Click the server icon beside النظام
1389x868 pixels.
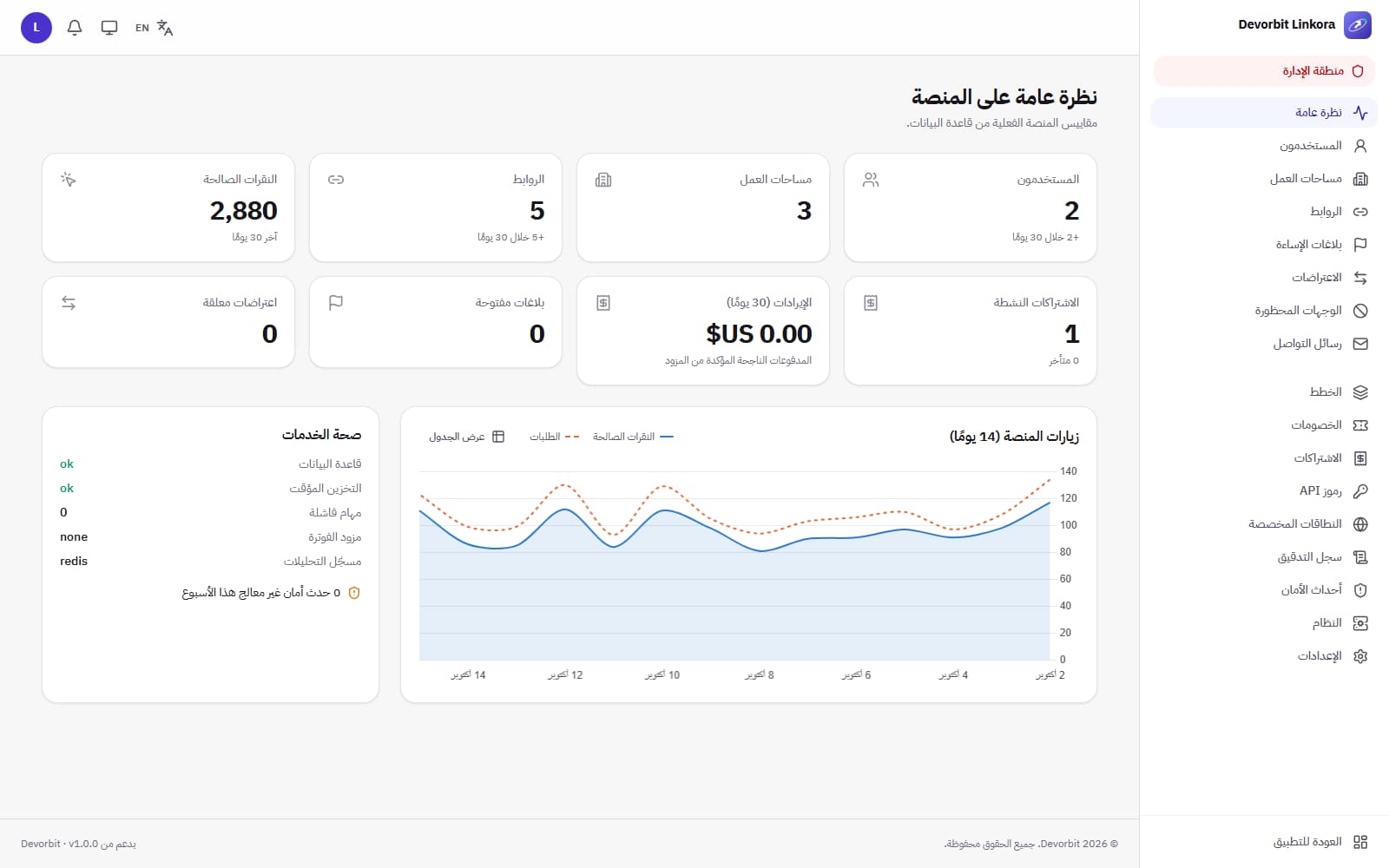[x=1360, y=623]
